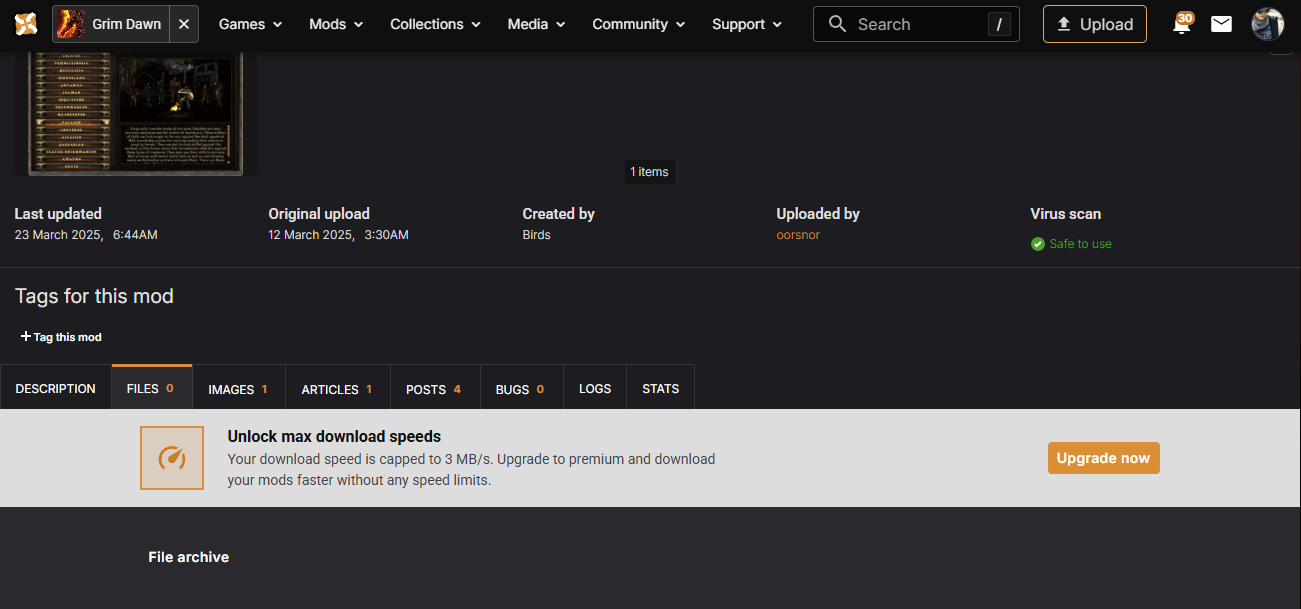The height and width of the screenshot is (609, 1301).
Task: Open the Bugs tab
Action: pyautogui.click(x=520, y=389)
